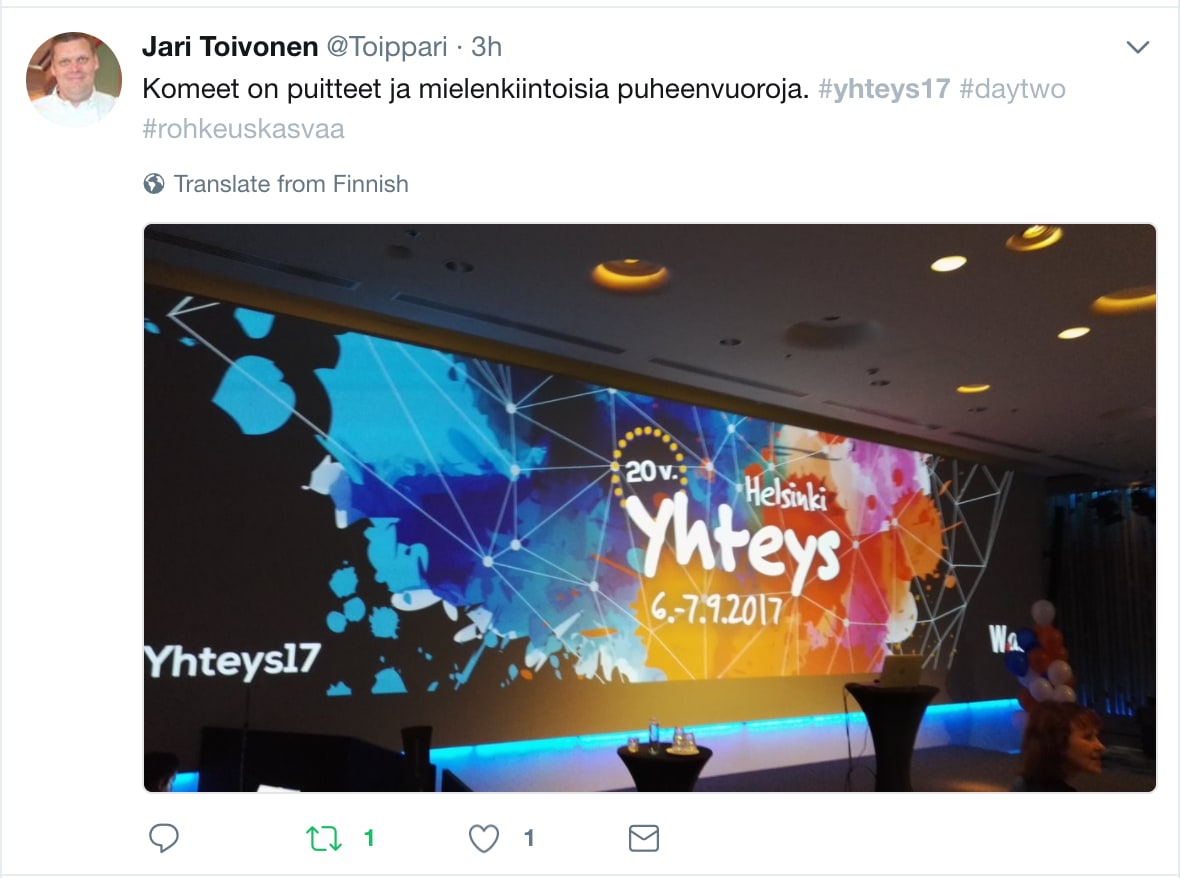Click the globe icon beside Translate

154,184
